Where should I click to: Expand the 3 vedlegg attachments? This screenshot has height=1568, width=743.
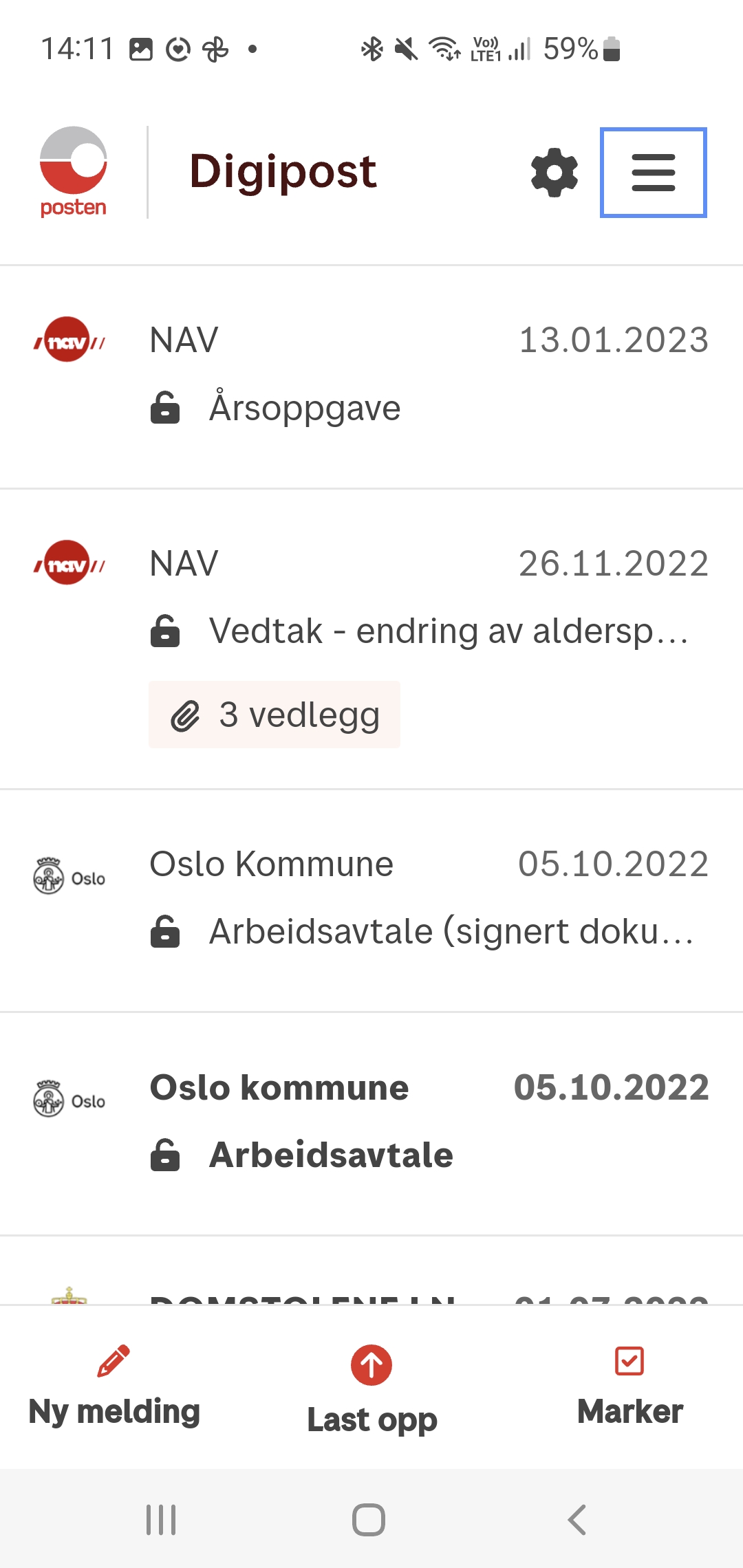[x=274, y=714]
